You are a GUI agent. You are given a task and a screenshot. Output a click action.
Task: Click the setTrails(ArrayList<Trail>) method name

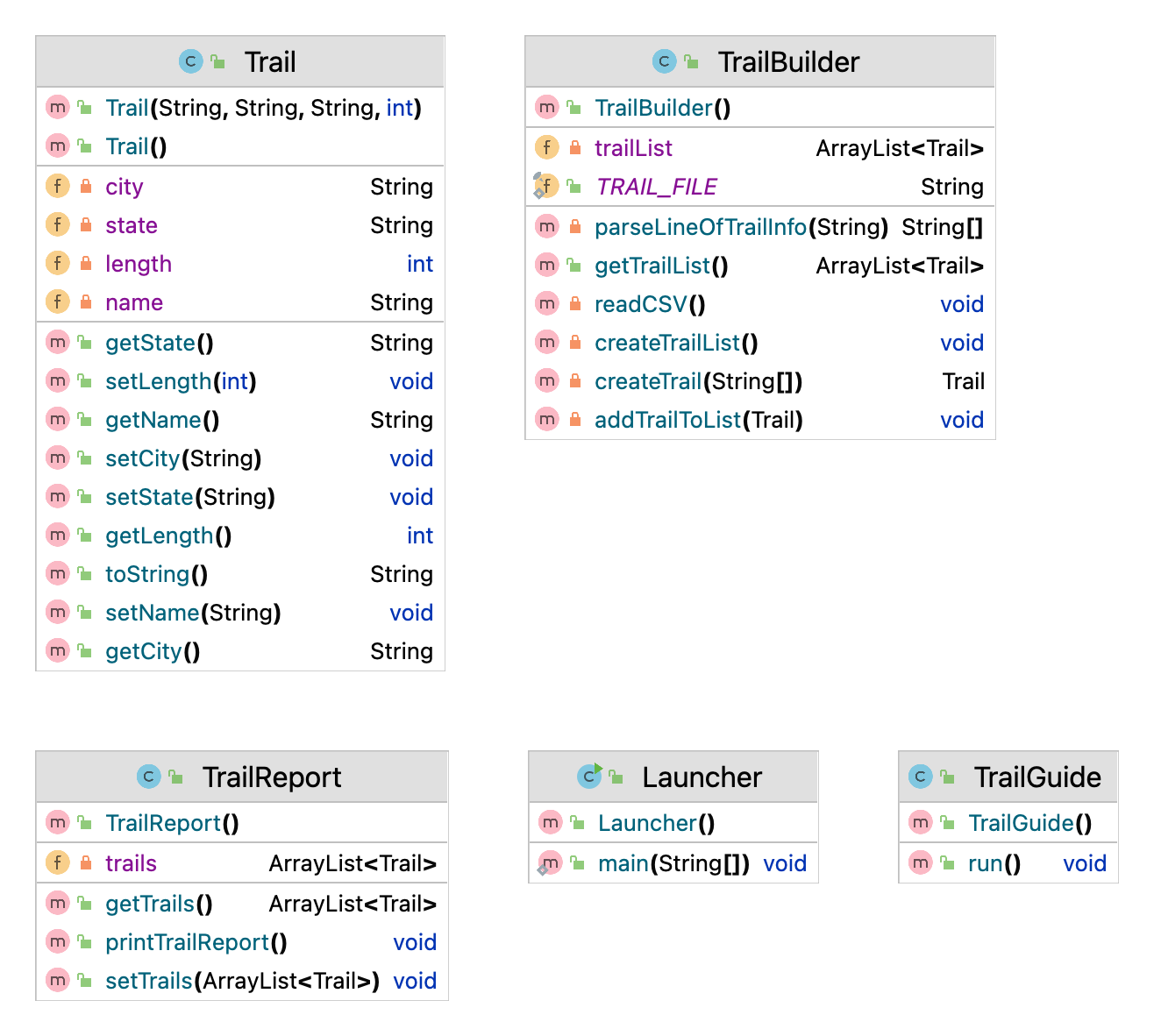242,981
